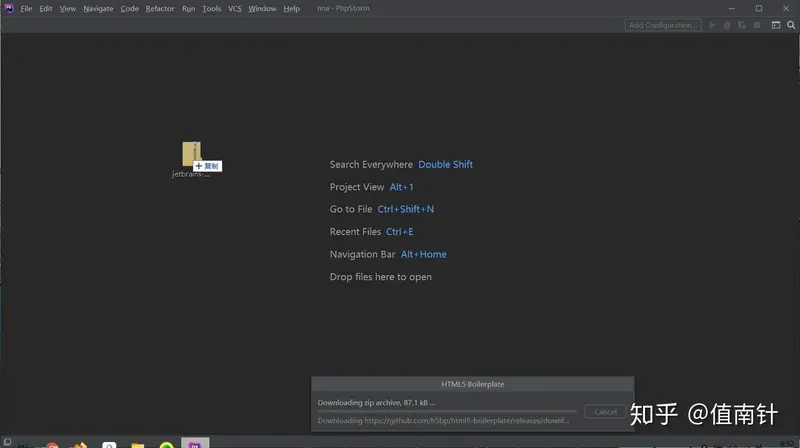The height and width of the screenshot is (448, 800).
Task: Click the Add Configuration button
Action: (x=663, y=25)
